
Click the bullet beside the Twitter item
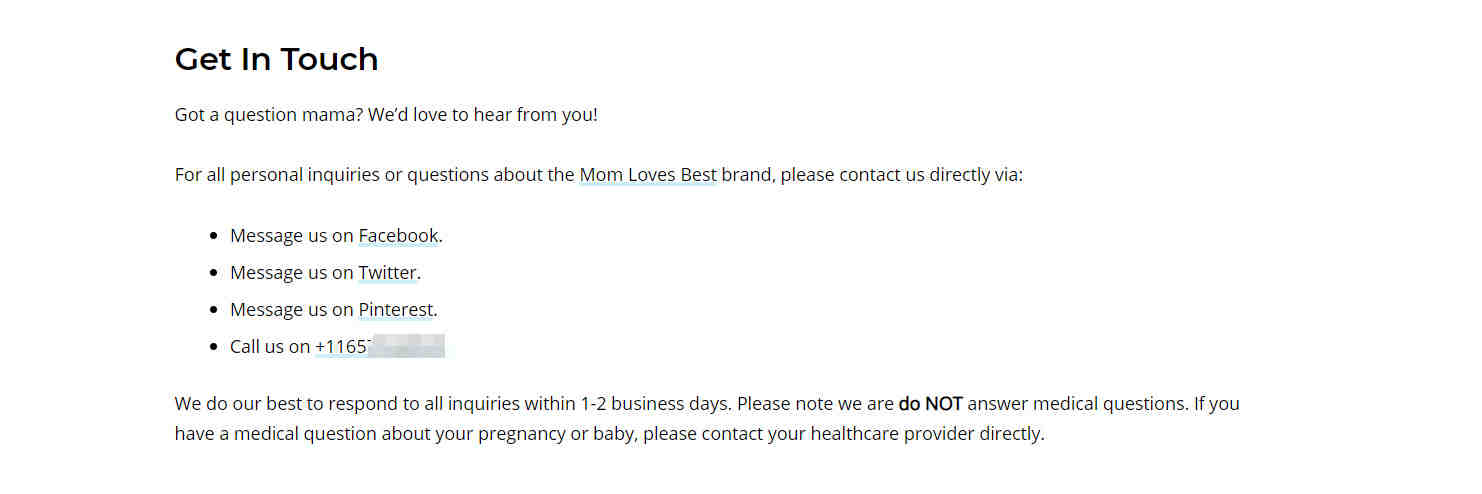pyautogui.click(x=214, y=273)
